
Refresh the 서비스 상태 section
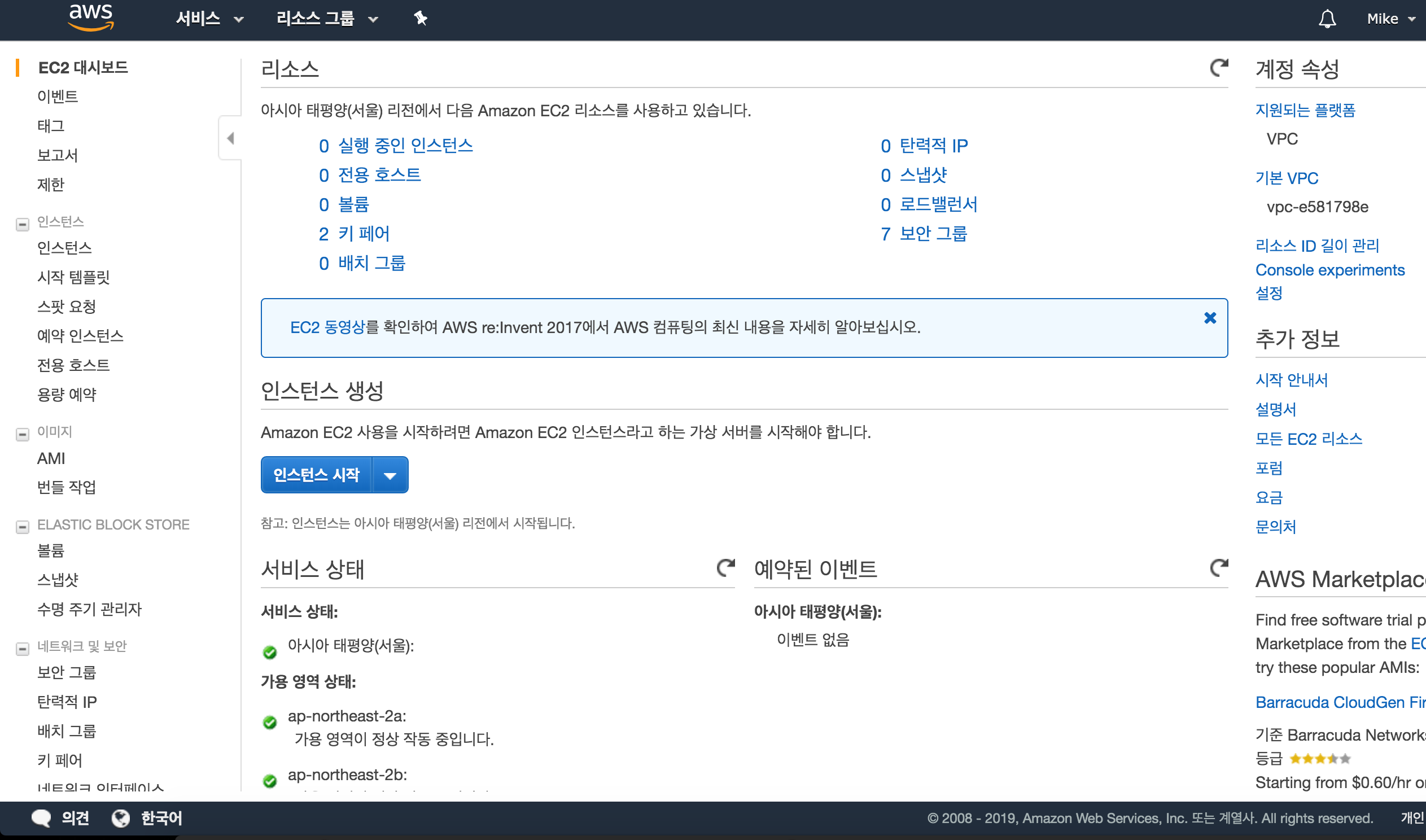725,568
